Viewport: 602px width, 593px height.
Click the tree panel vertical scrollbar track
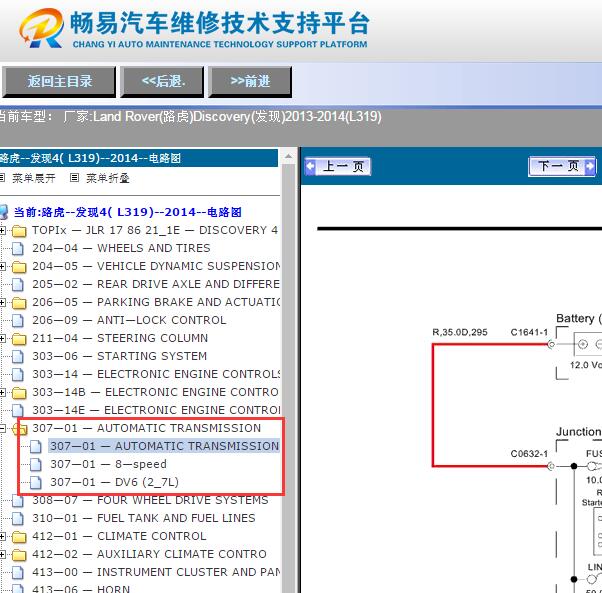point(288,378)
